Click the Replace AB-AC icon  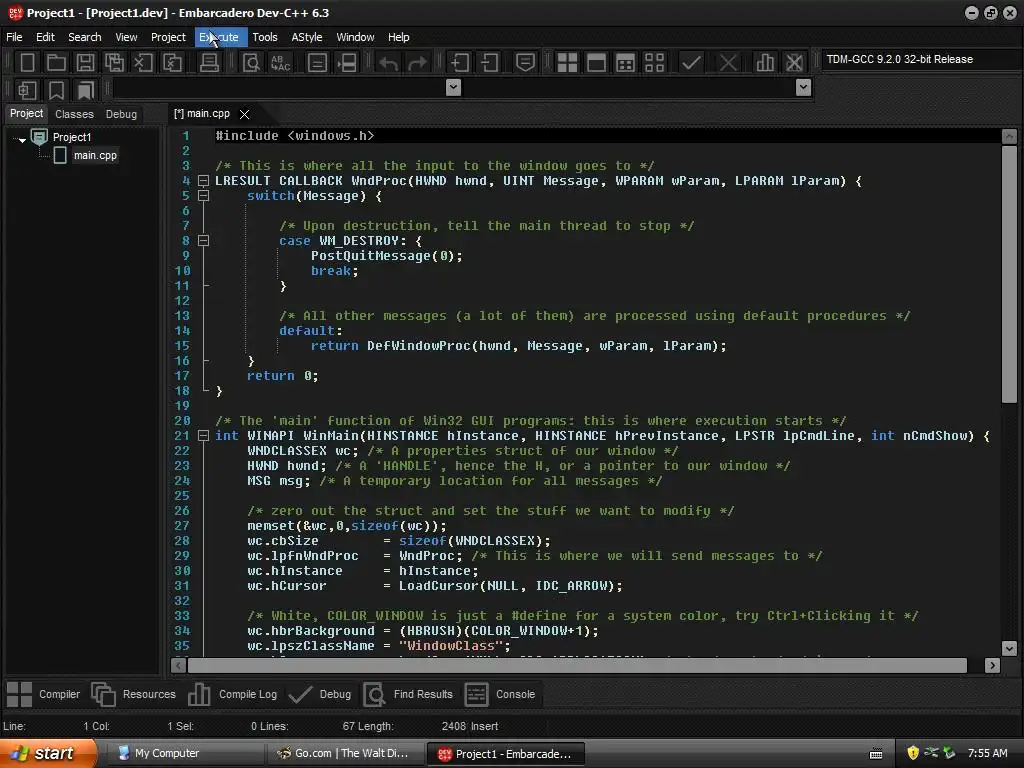pos(280,63)
